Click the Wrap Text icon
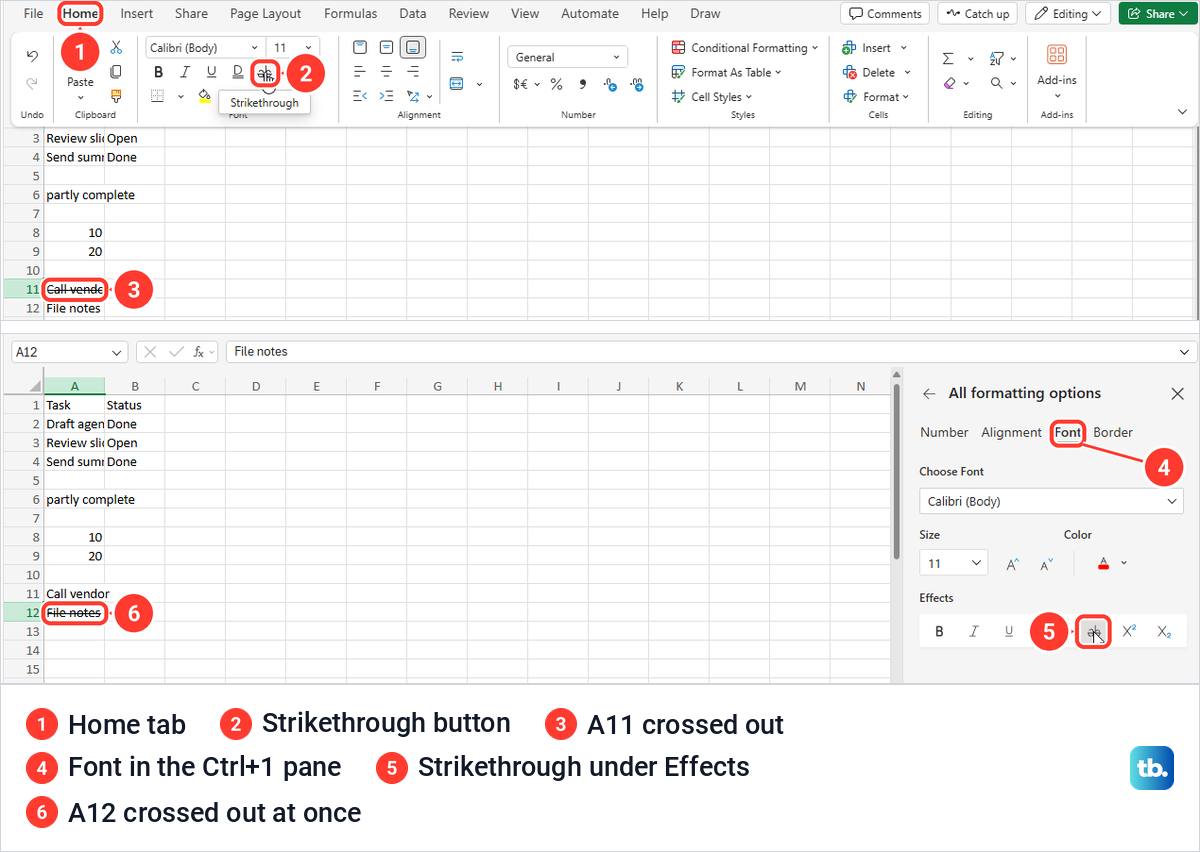1200x852 pixels. click(x=457, y=56)
